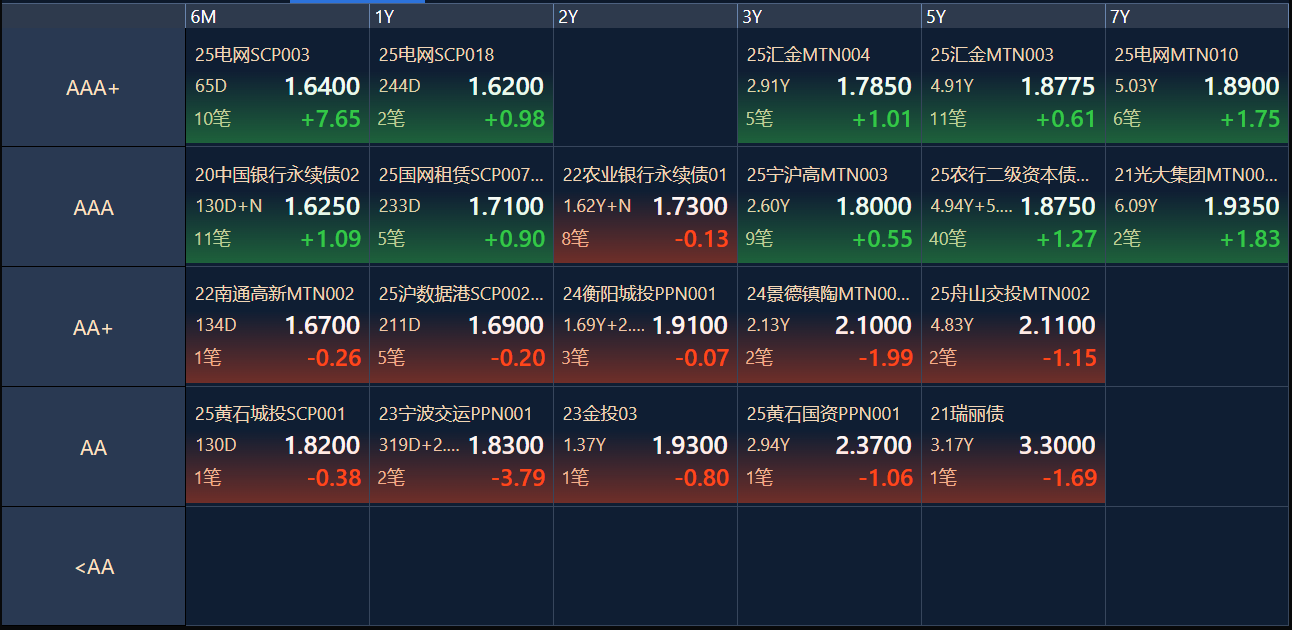The width and height of the screenshot is (1292, 630).
Task: Select the 3Y column header
Action: click(829, 16)
